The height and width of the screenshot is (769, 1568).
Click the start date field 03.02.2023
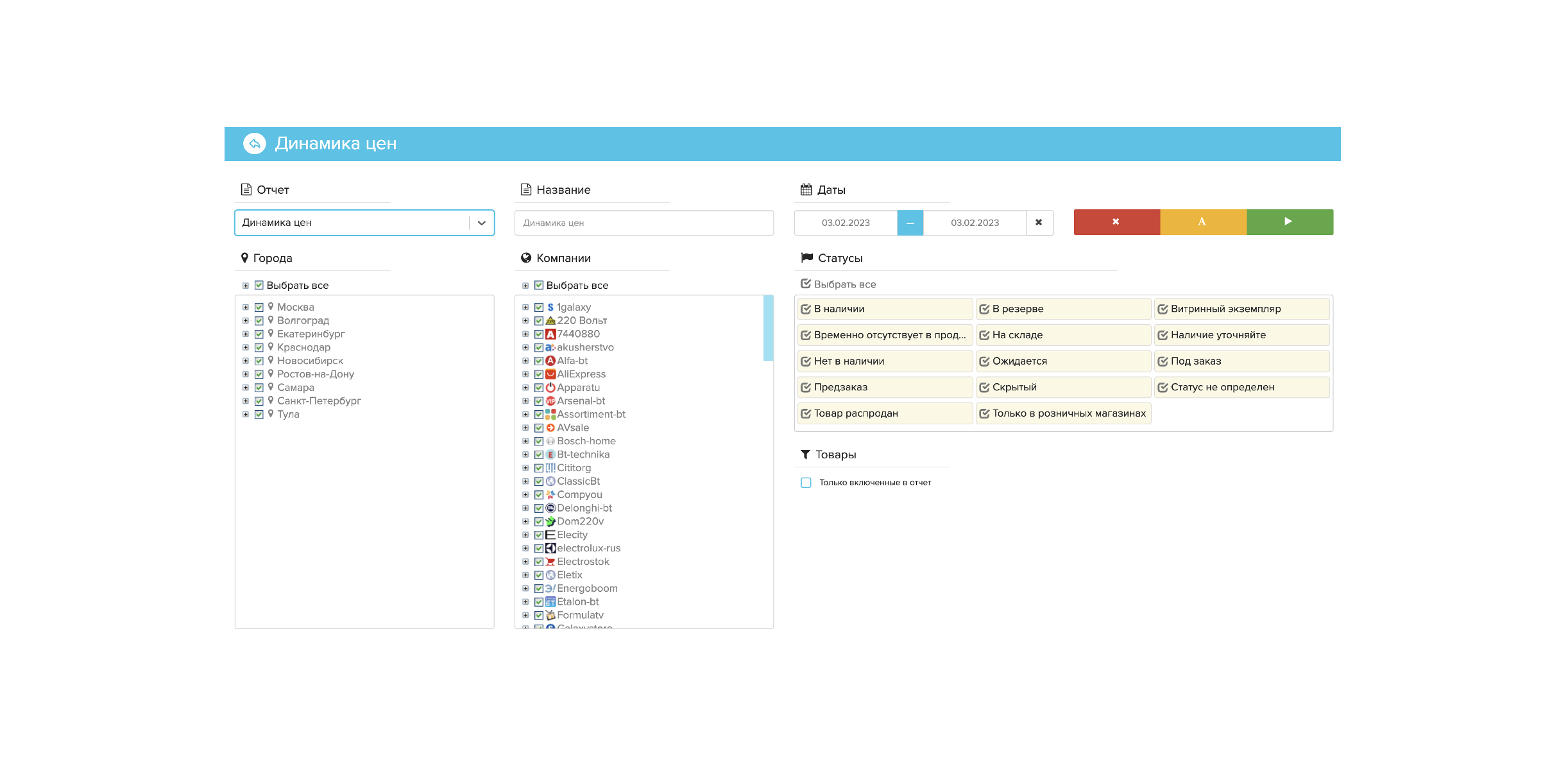pyautogui.click(x=846, y=223)
